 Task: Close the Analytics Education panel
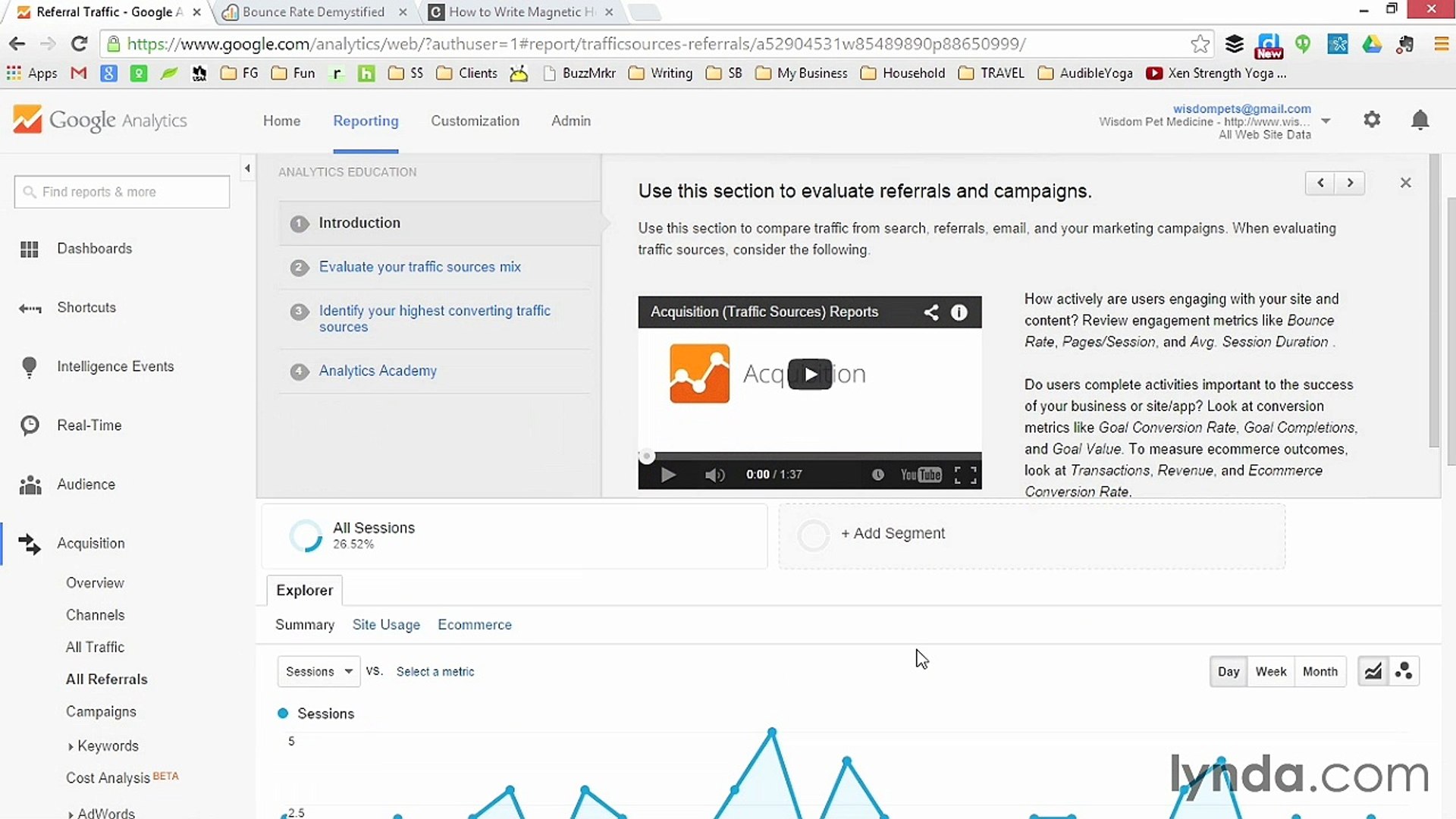[1405, 183]
